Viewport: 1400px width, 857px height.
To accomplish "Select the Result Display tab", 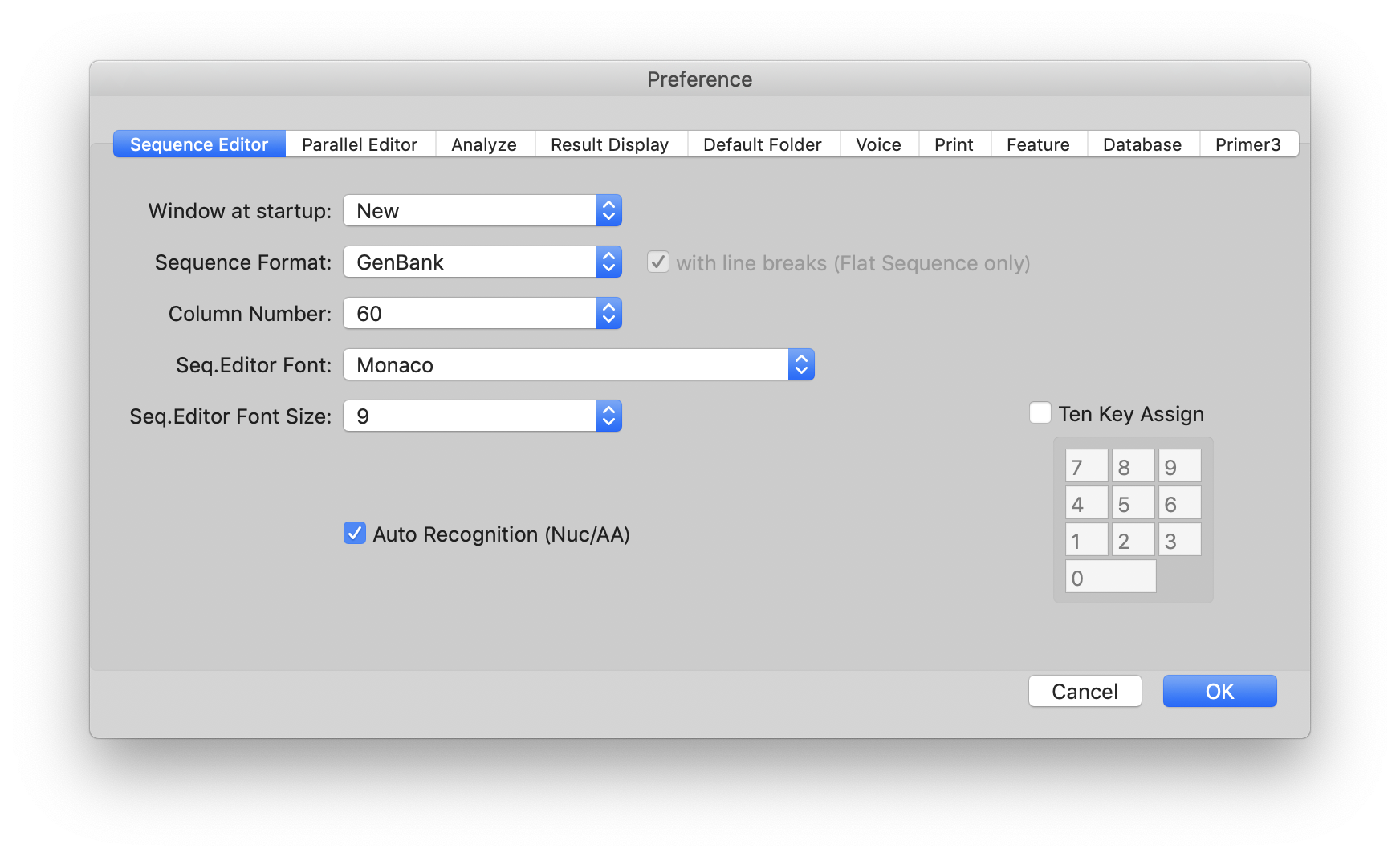I will [609, 144].
